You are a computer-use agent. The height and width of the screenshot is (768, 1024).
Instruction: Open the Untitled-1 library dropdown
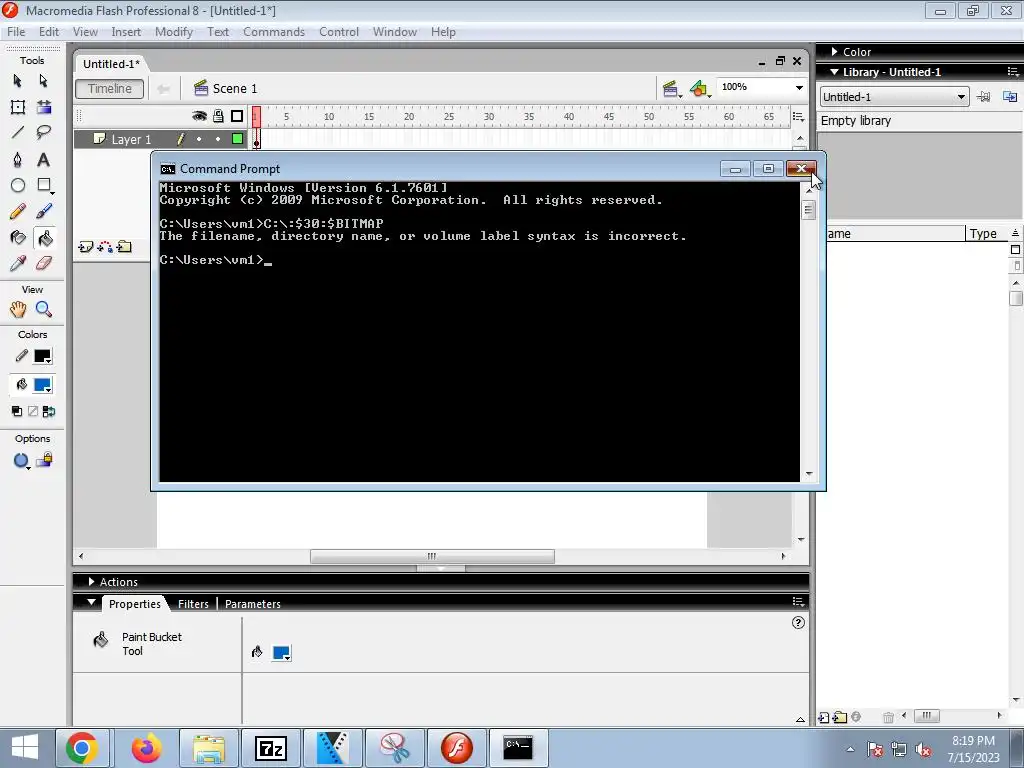pyautogui.click(x=893, y=97)
